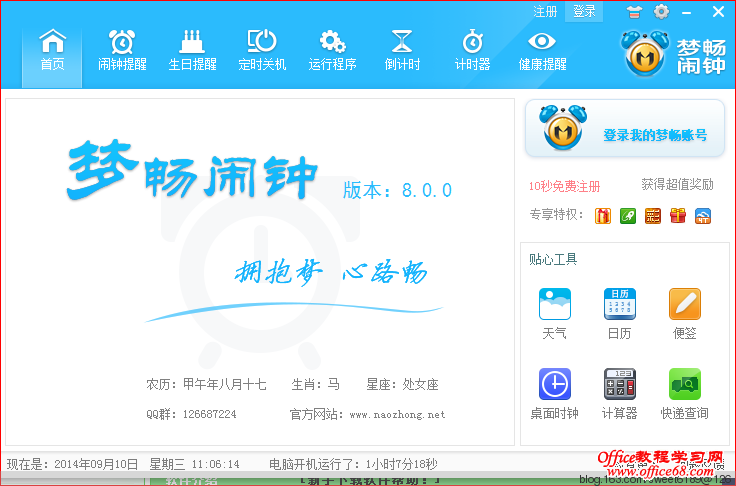This screenshot has width=736, height=486.
Task: Click the 版本: 8.0.0 version text
Action: pyautogui.click(x=397, y=190)
